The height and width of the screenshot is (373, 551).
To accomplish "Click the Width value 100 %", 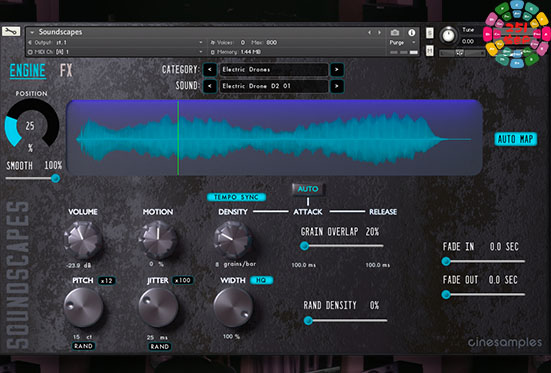I will click(231, 336).
